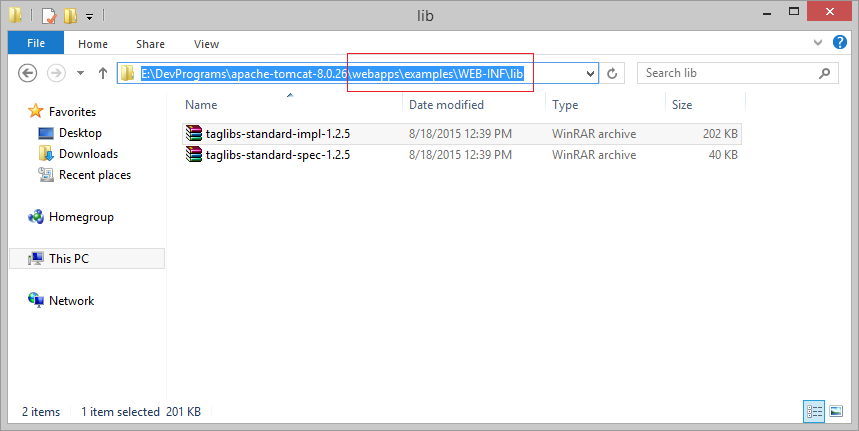The height and width of the screenshot is (431, 859).
Task: Click the 40 KB size cell
Action: [x=723, y=155]
